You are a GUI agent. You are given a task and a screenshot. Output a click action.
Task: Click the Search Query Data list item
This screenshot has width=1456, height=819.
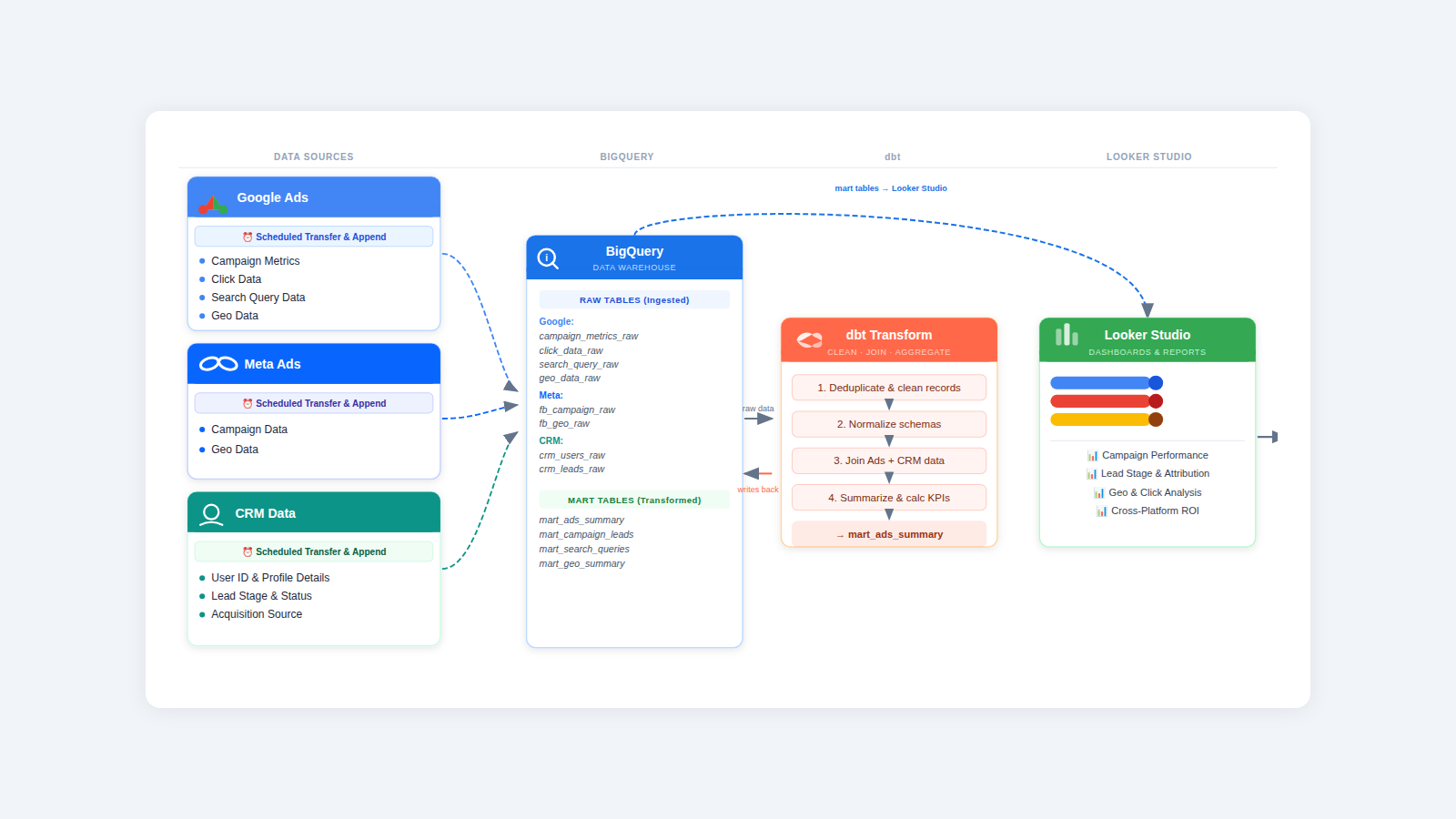tap(258, 298)
